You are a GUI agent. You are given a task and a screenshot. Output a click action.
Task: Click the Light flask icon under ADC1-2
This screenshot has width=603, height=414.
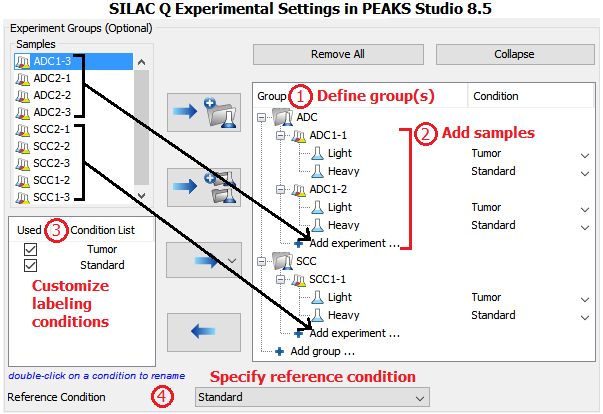click(317, 208)
